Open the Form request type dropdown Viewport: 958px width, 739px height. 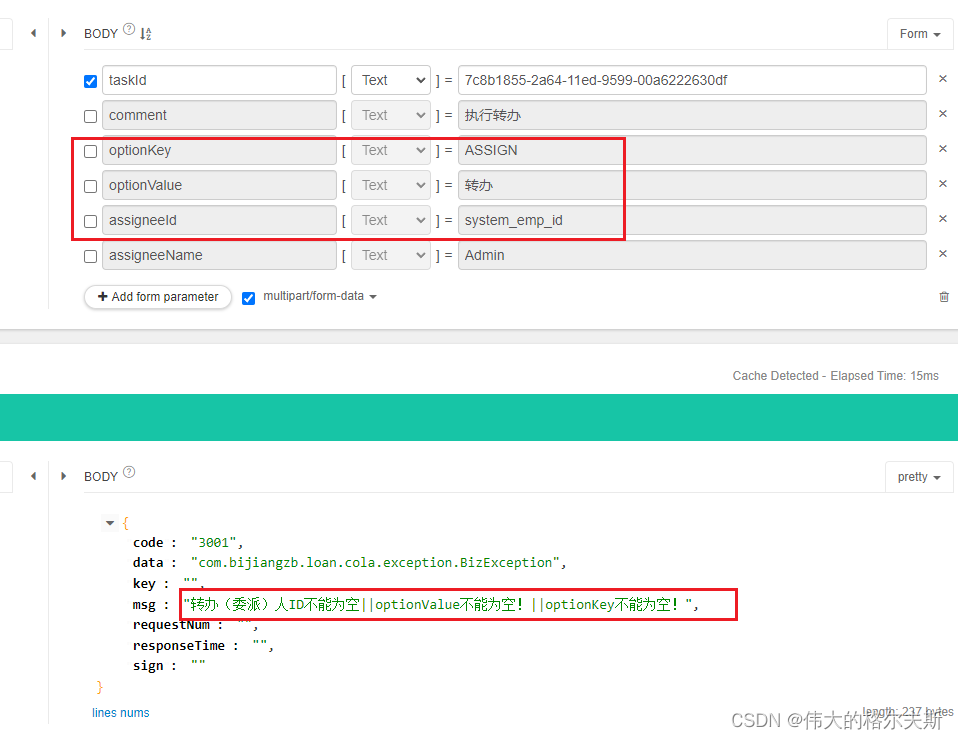coord(918,33)
